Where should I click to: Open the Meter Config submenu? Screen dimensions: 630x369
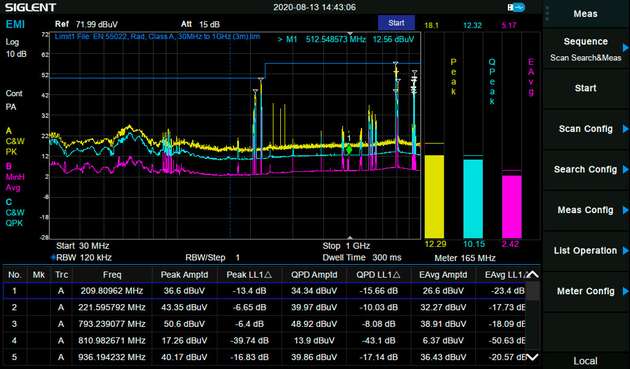pyautogui.click(x=585, y=291)
